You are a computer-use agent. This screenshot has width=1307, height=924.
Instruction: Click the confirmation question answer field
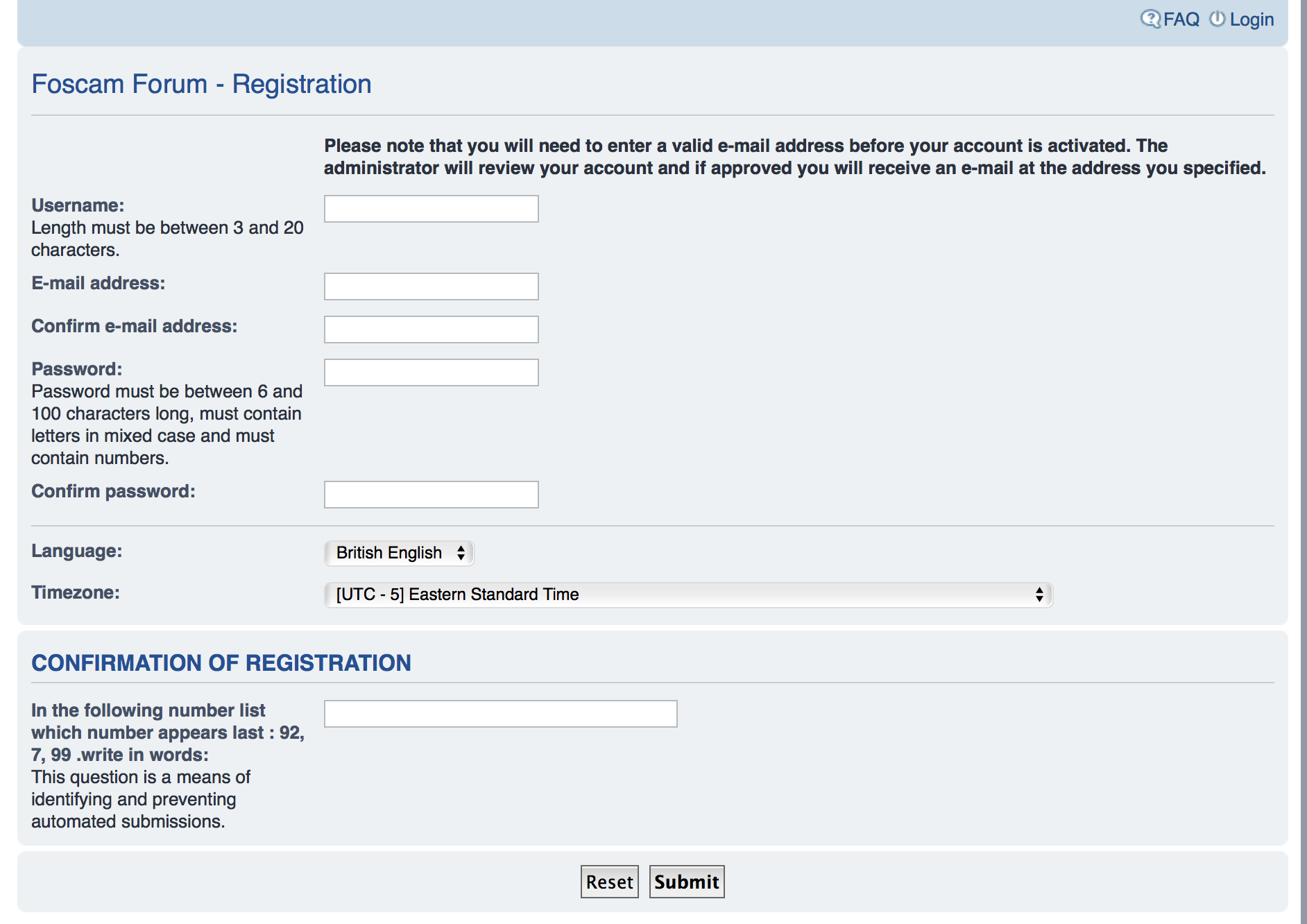tap(501, 714)
